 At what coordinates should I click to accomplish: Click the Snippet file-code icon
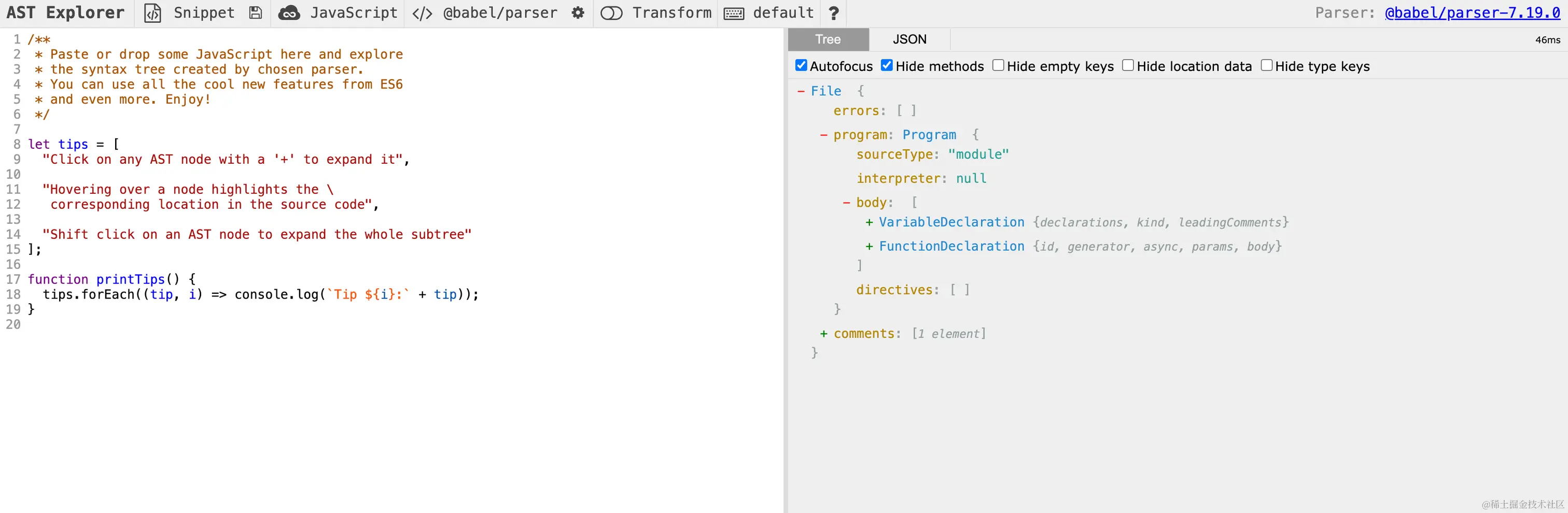(x=152, y=13)
